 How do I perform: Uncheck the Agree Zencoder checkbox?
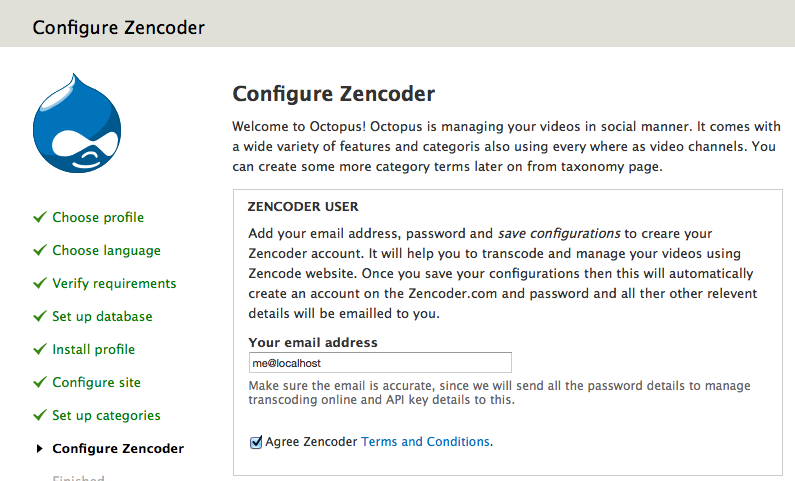coord(256,441)
